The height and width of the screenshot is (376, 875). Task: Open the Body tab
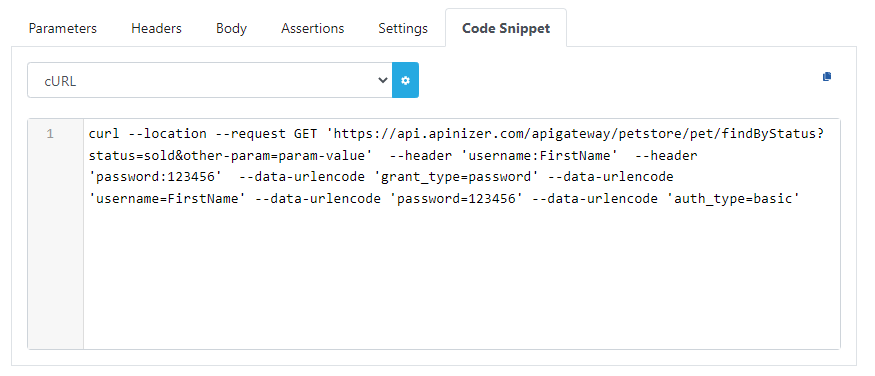[231, 28]
